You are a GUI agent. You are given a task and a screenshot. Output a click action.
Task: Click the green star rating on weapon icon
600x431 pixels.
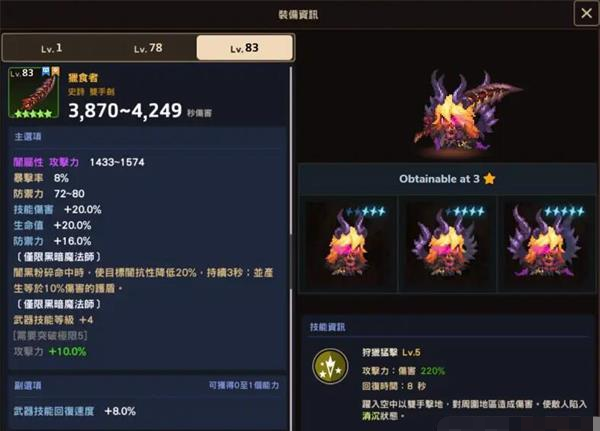click(33, 113)
